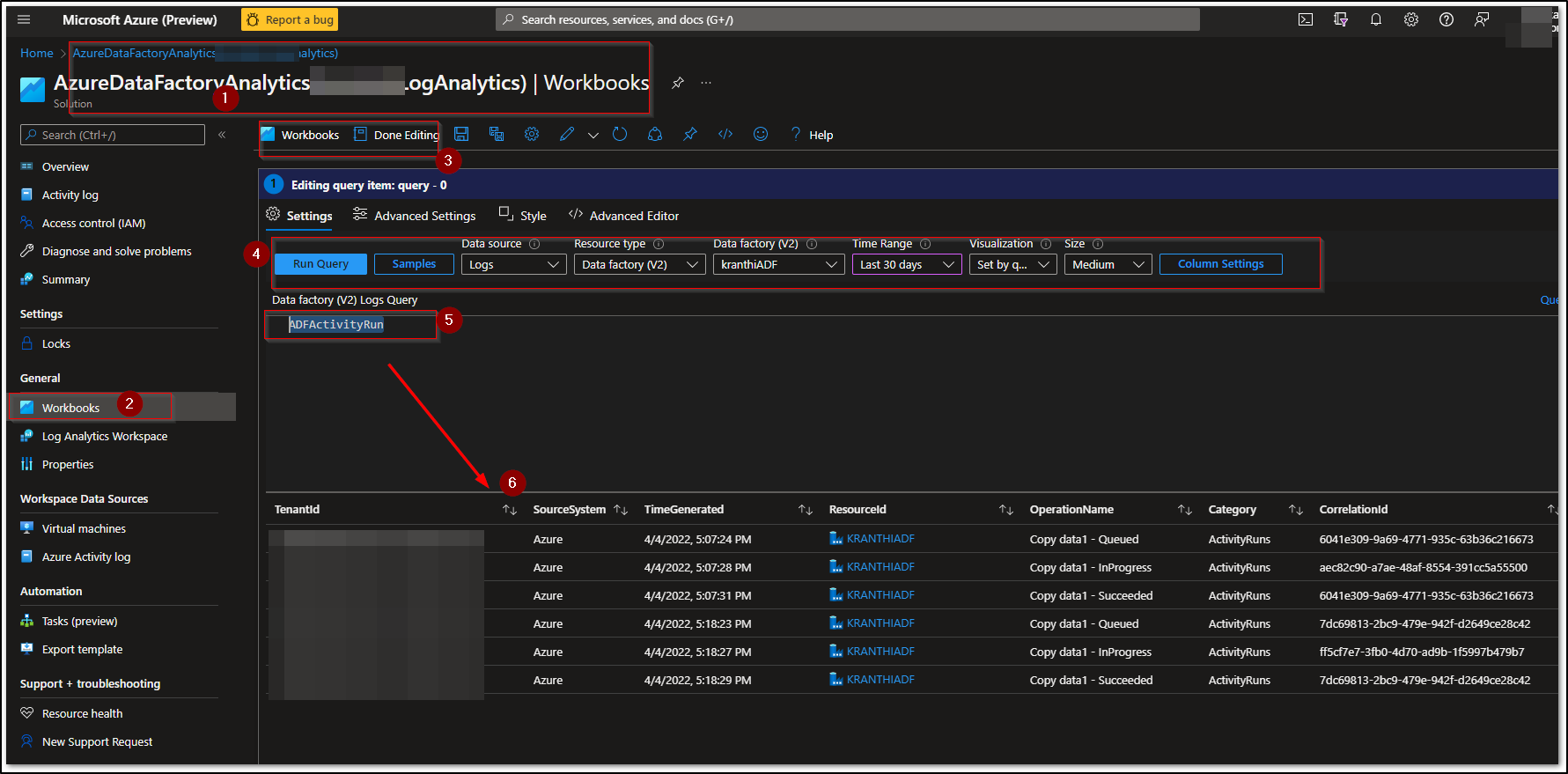Open the Size dropdown showing Medium
The width and height of the screenshot is (1568, 774).
point(1108,264)
